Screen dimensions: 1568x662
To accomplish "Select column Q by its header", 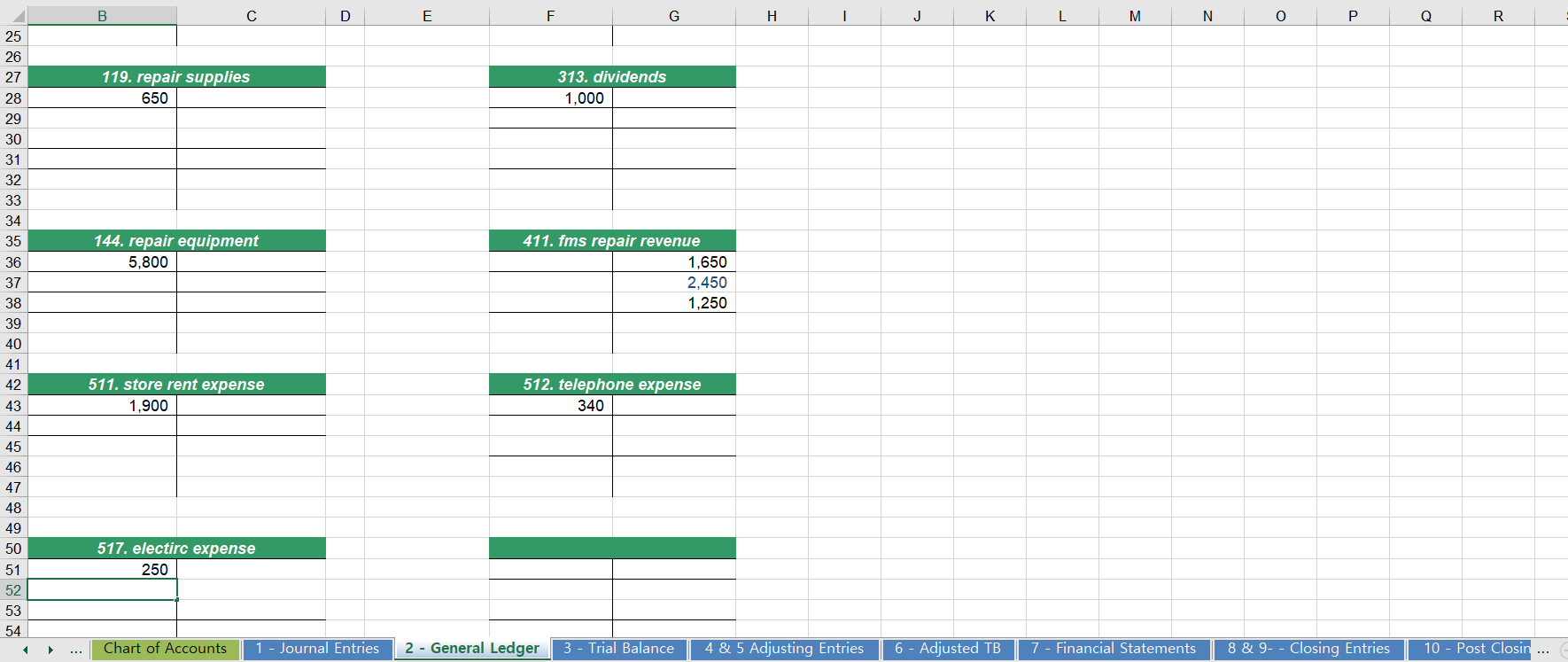I will click(x=1425, y=16).
